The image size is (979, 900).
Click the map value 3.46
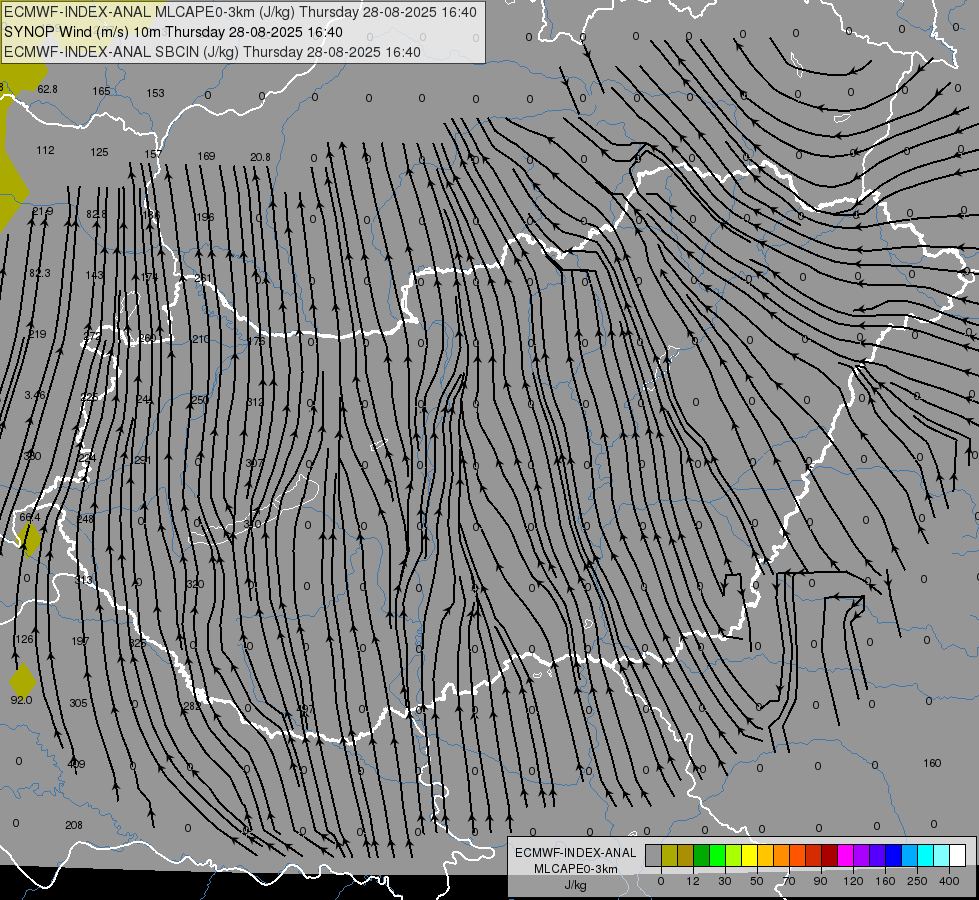point(35,395)
